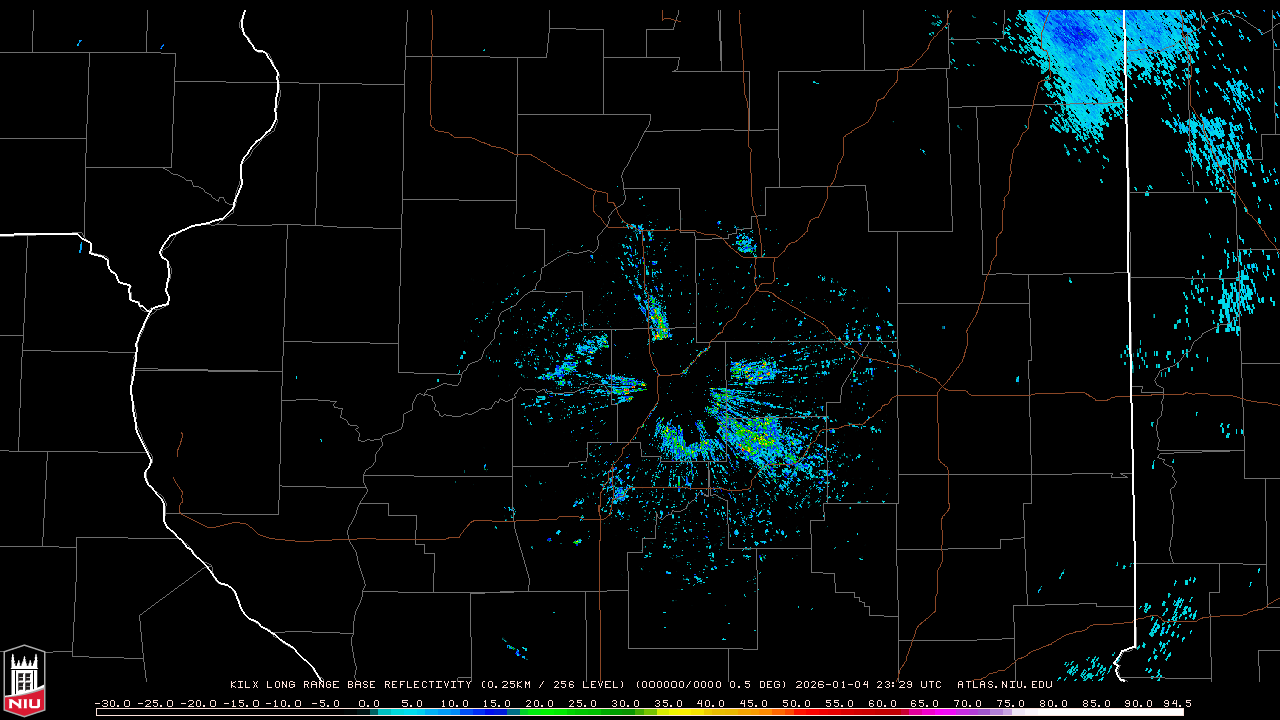
Task: Click the -15.0 scale label
Action: click(243, 703)
